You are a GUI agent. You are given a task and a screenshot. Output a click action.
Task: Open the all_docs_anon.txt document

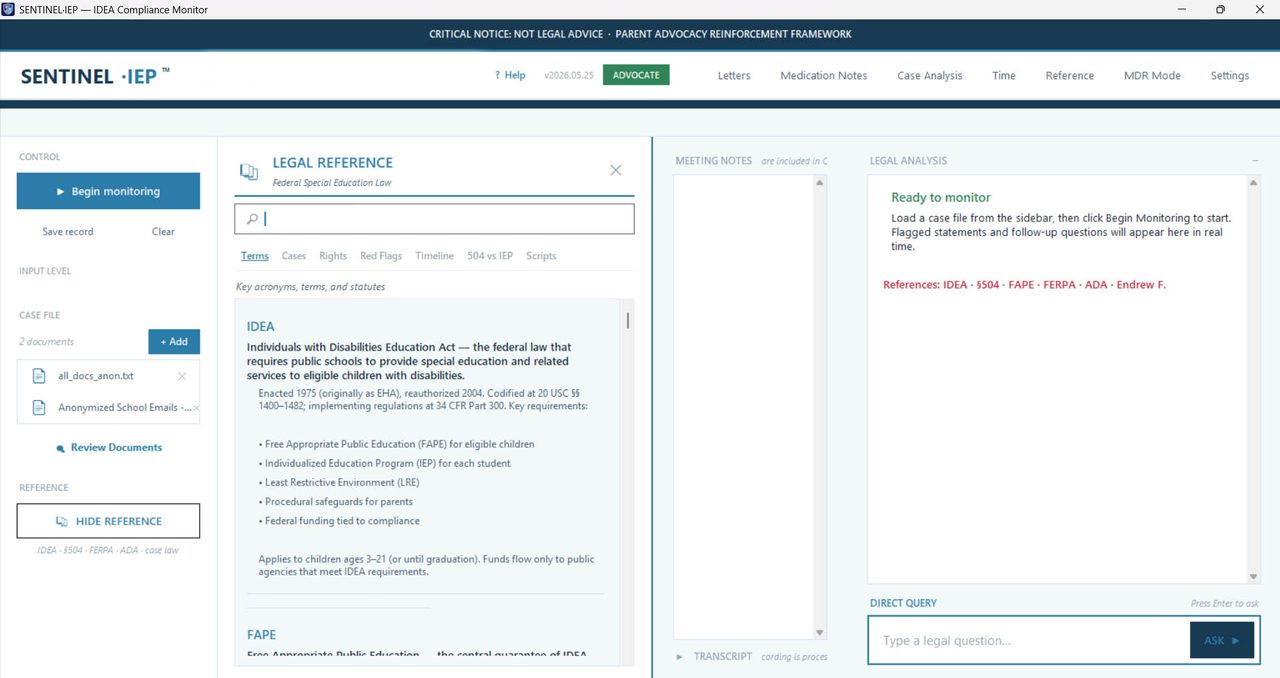coord(96,376)
